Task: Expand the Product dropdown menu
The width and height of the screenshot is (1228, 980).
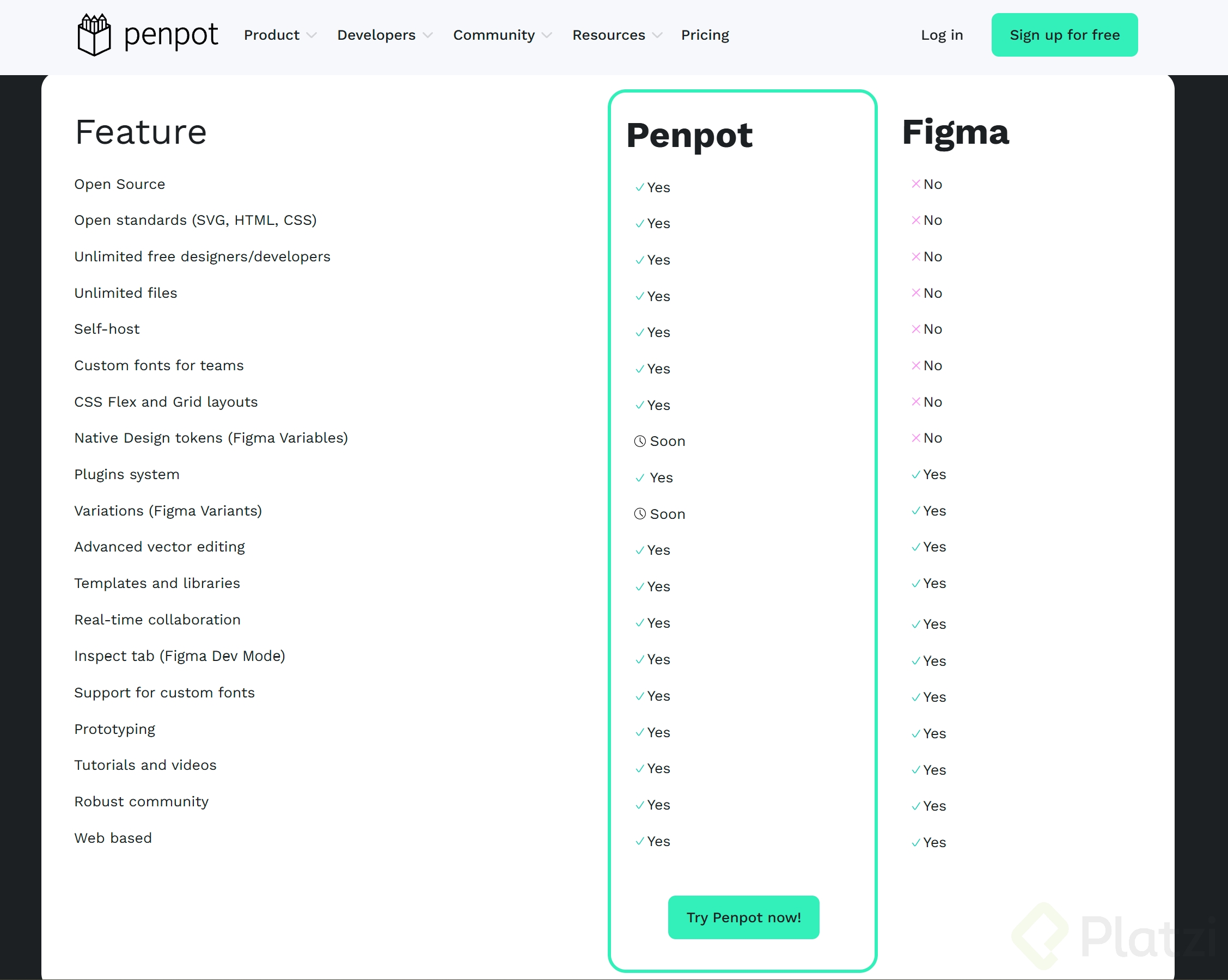Action: pyautogui.click(x=280, y=35)
